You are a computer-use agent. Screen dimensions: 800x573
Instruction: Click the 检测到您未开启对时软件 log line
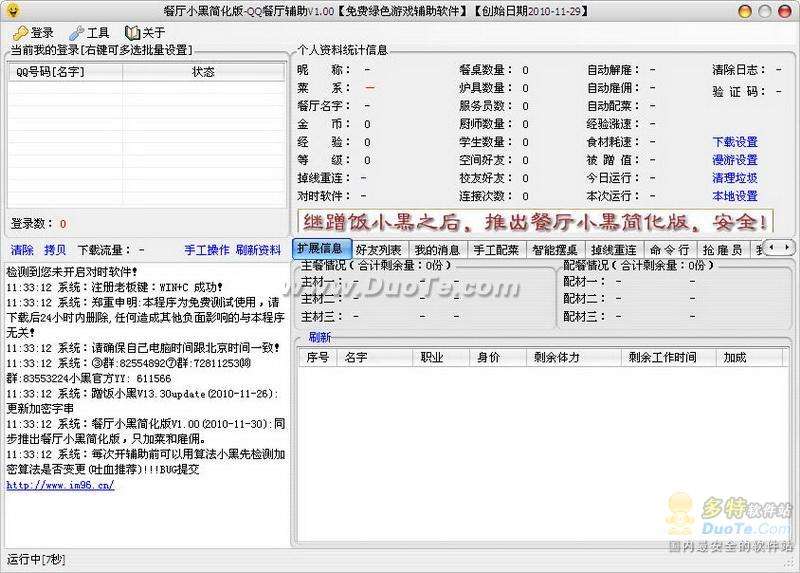coord(72,272)
